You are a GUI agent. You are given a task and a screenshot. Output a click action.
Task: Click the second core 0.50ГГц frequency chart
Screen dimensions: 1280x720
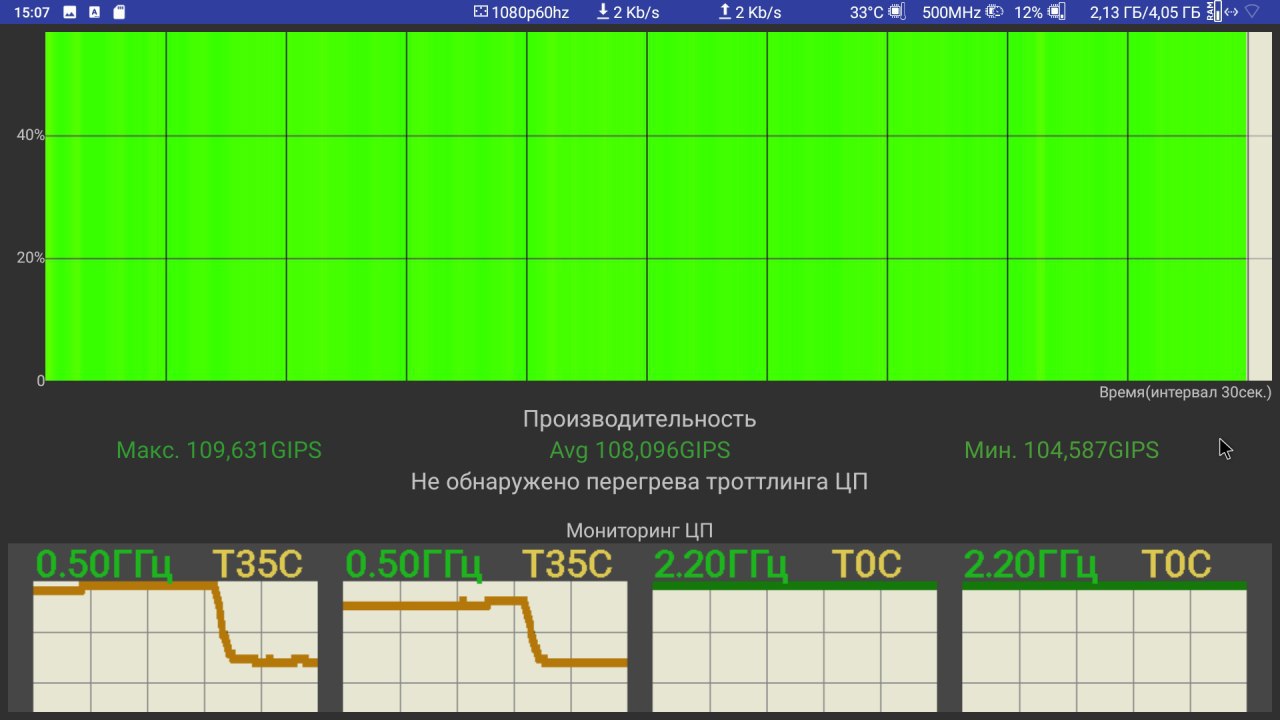(485, 647)
